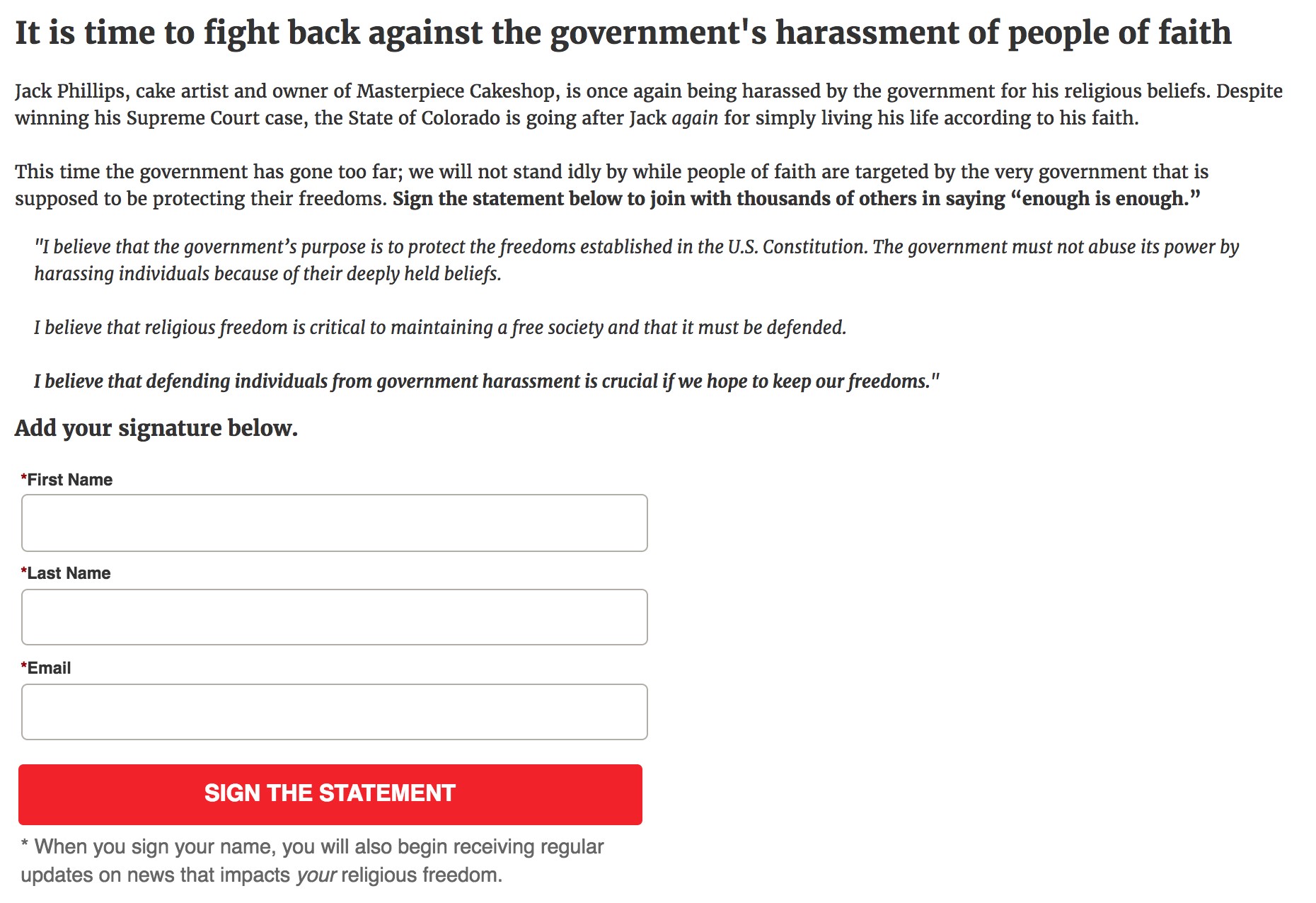Screen dimensions: 1316x903
Task: Click the paragraph mentioning Masterpiece Cakeshop
Action: pos(648,104)
